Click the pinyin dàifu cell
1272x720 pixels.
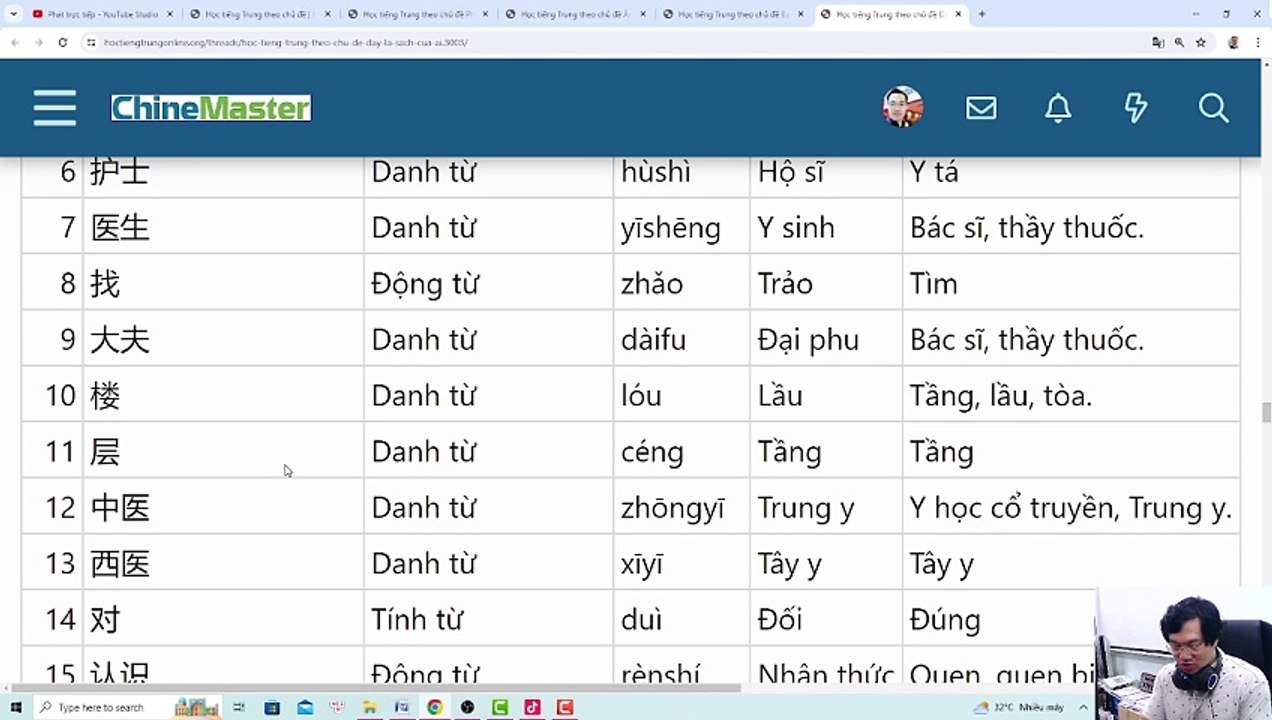tap(681, 340)
